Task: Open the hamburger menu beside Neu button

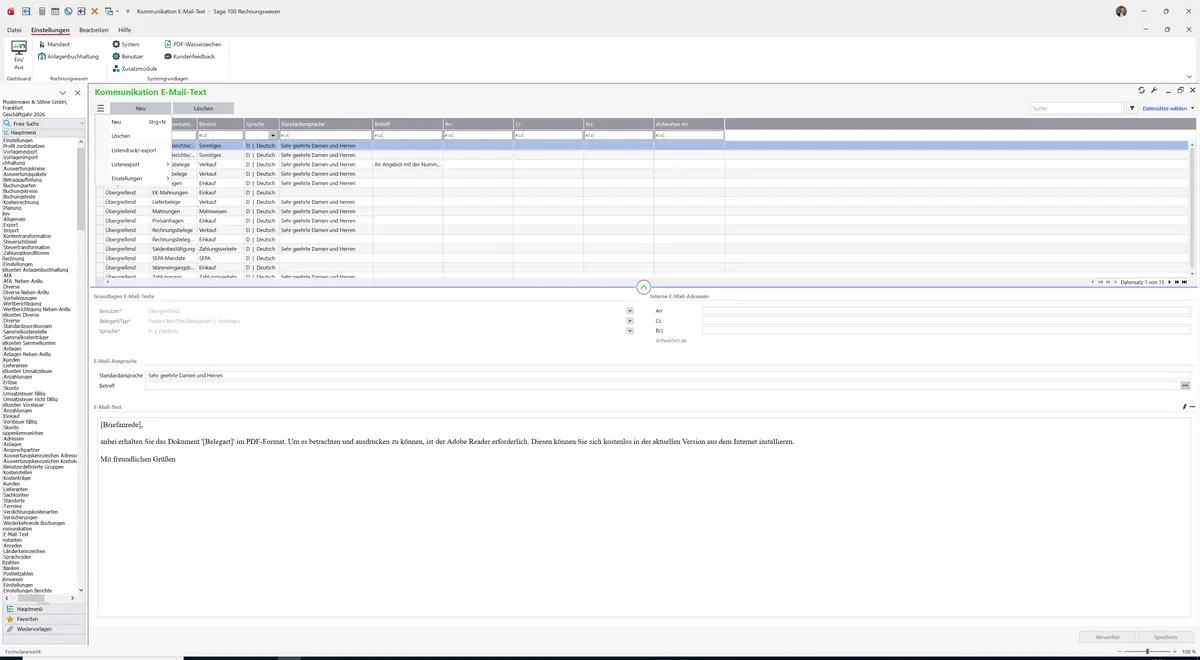Action: coord(100,108)
